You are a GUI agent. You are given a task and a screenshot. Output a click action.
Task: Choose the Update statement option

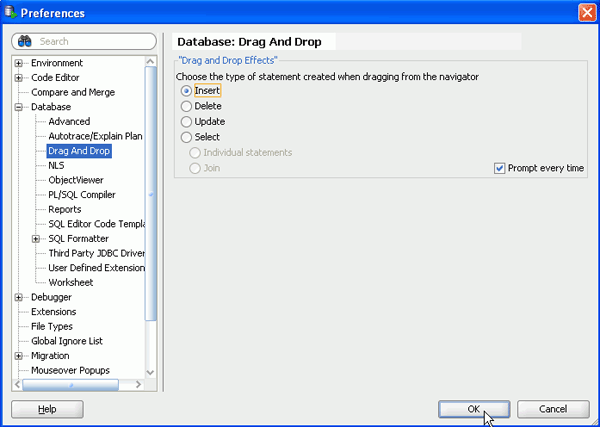coord(186,122)
